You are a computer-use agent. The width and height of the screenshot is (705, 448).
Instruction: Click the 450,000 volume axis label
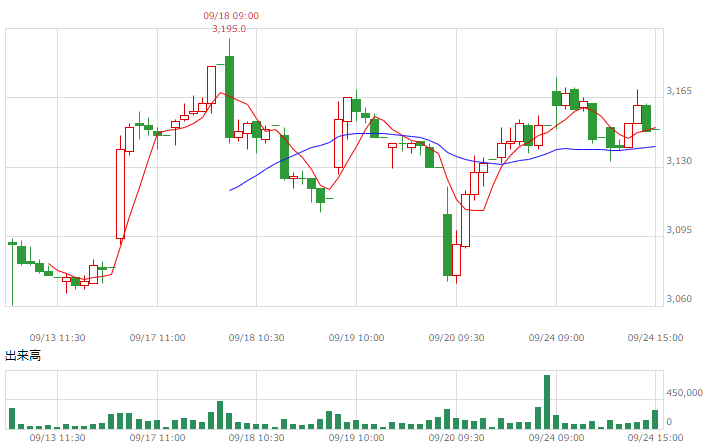(684, 393)
